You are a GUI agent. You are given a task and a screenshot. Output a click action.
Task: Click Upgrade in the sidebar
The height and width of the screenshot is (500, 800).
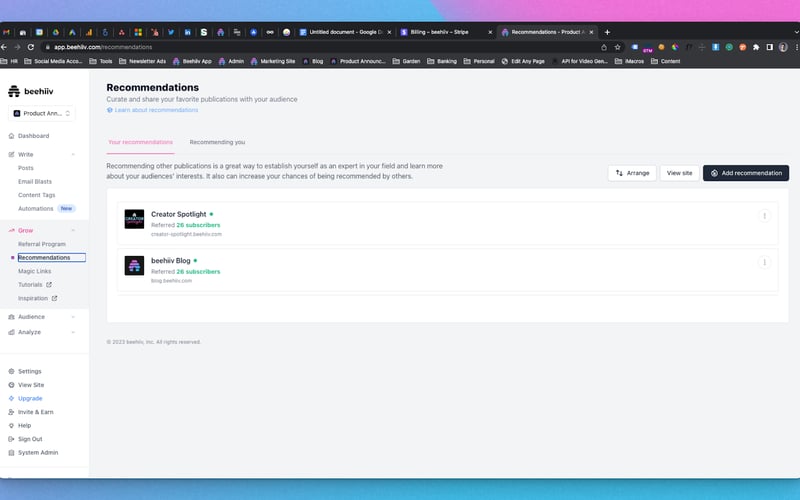30,398
